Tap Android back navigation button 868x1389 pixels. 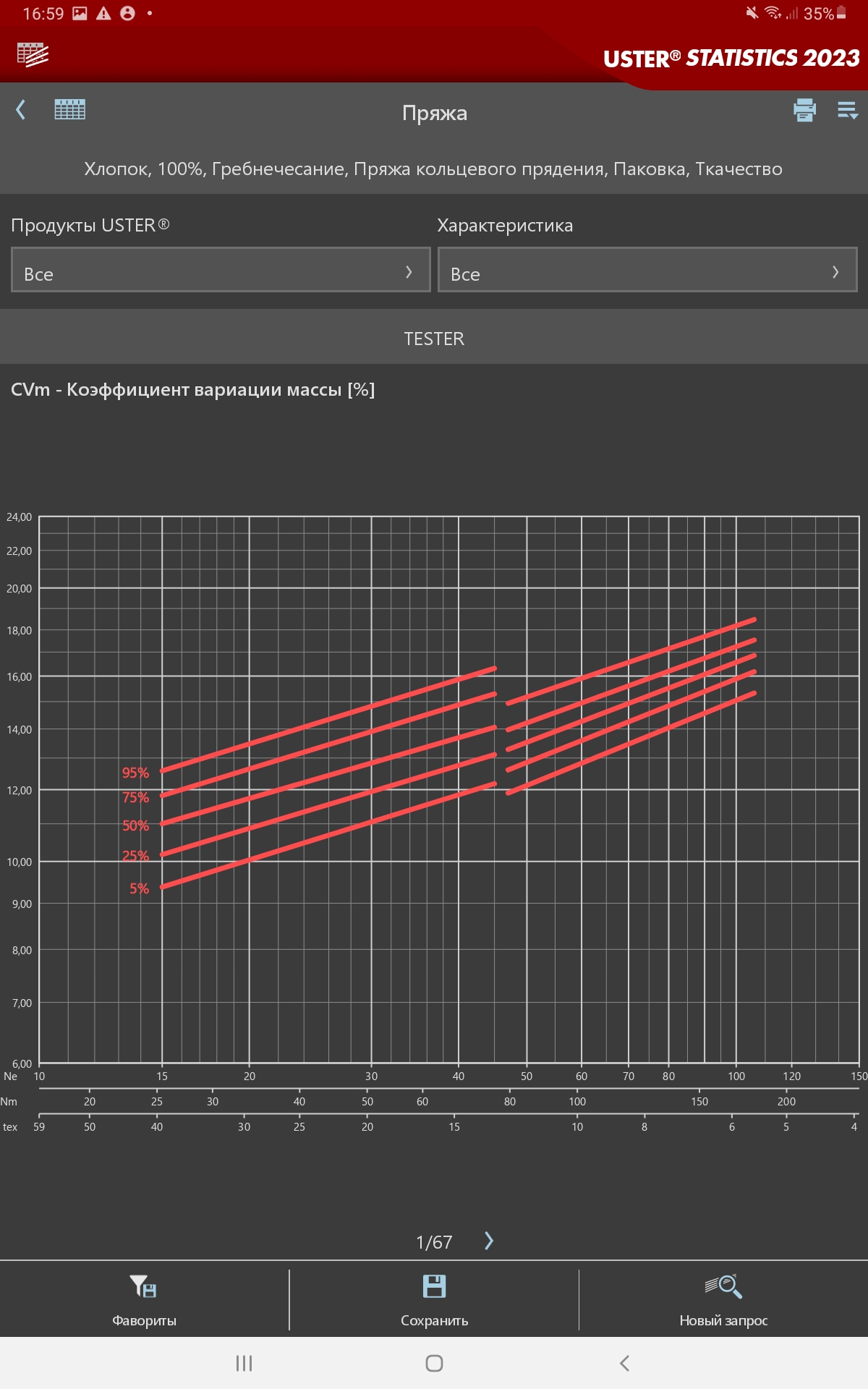624,1363
